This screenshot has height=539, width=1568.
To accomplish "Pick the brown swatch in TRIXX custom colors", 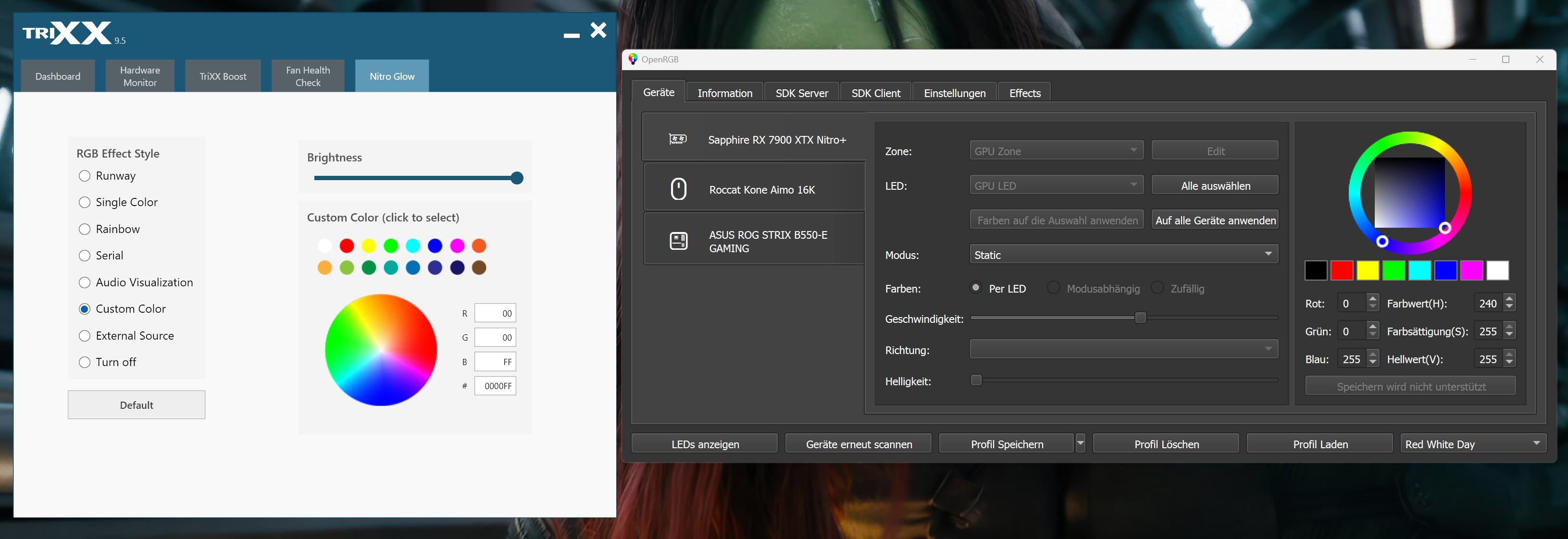I will (x=479, y=267).
